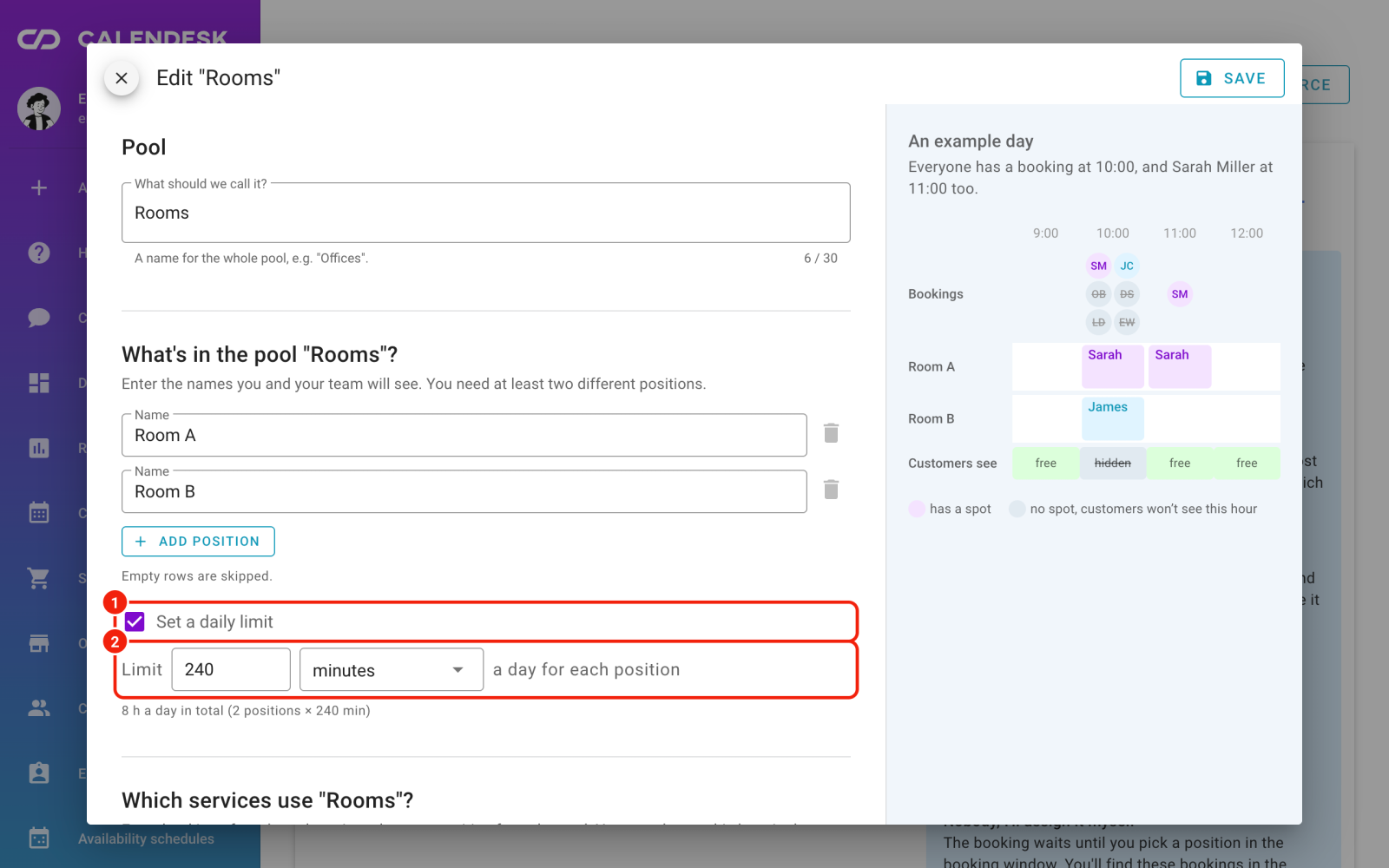The height and width of the screenshot is (868, 1389).
Task: Click the plus icon in sidebar
Action: tap(39, 187)
